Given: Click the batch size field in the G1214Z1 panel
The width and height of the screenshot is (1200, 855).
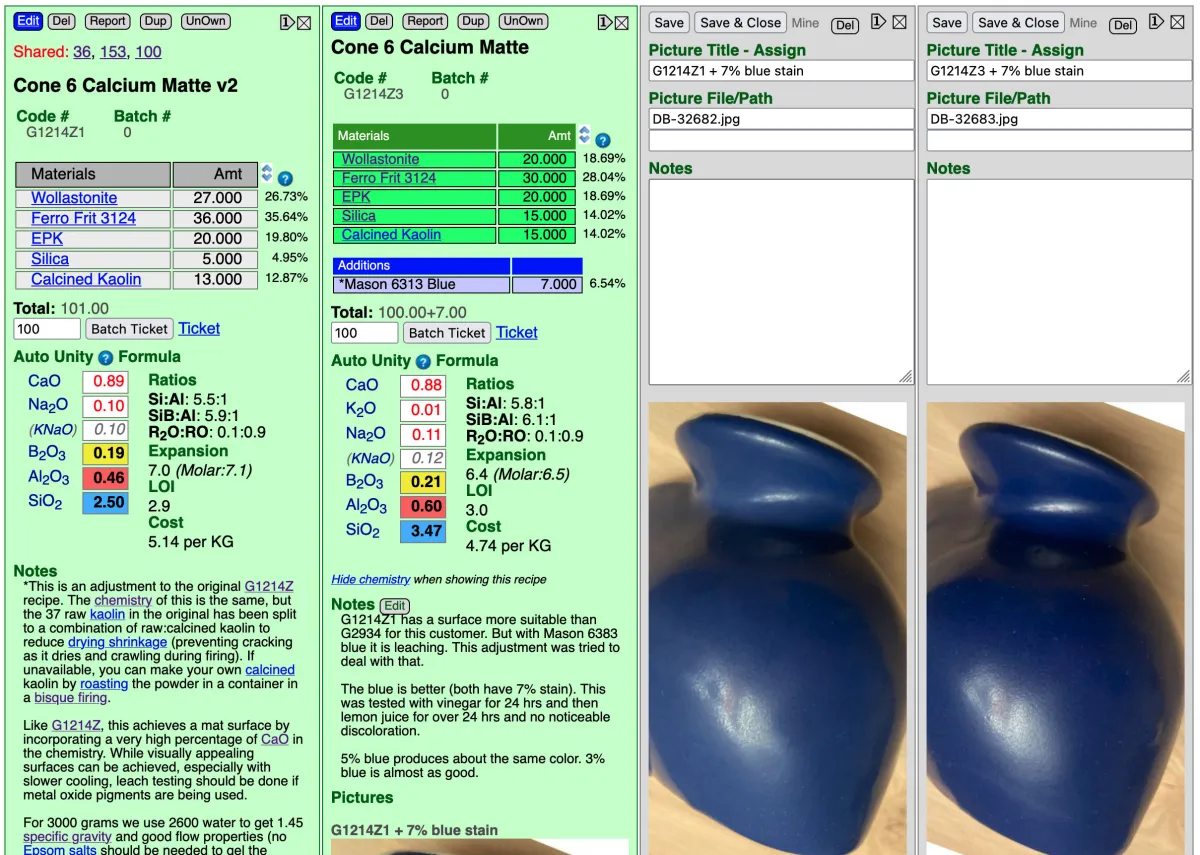Looking at the screenshot, I should click(x=47, y=329).
